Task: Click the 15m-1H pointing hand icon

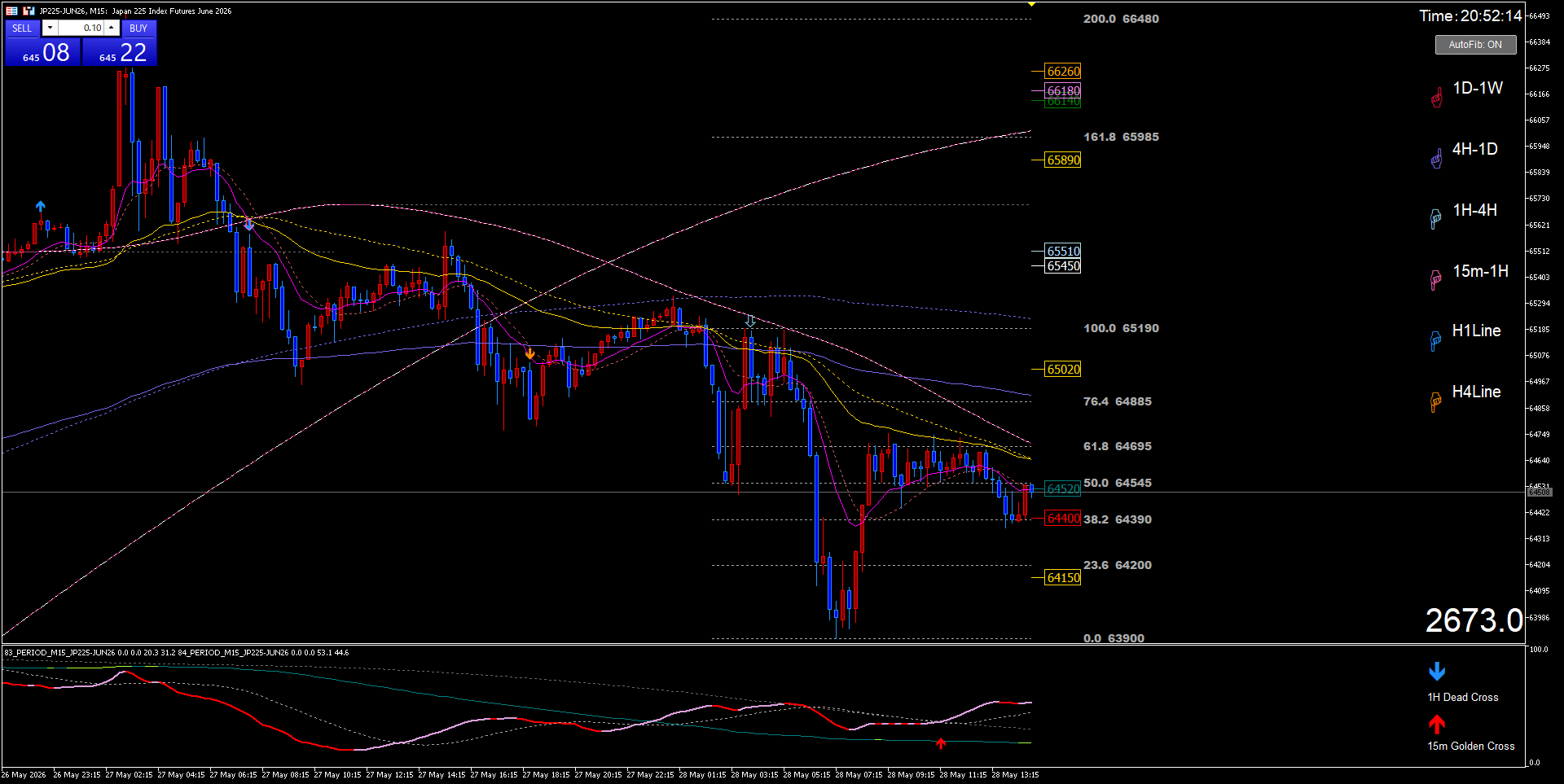Action: point(1436,280)
